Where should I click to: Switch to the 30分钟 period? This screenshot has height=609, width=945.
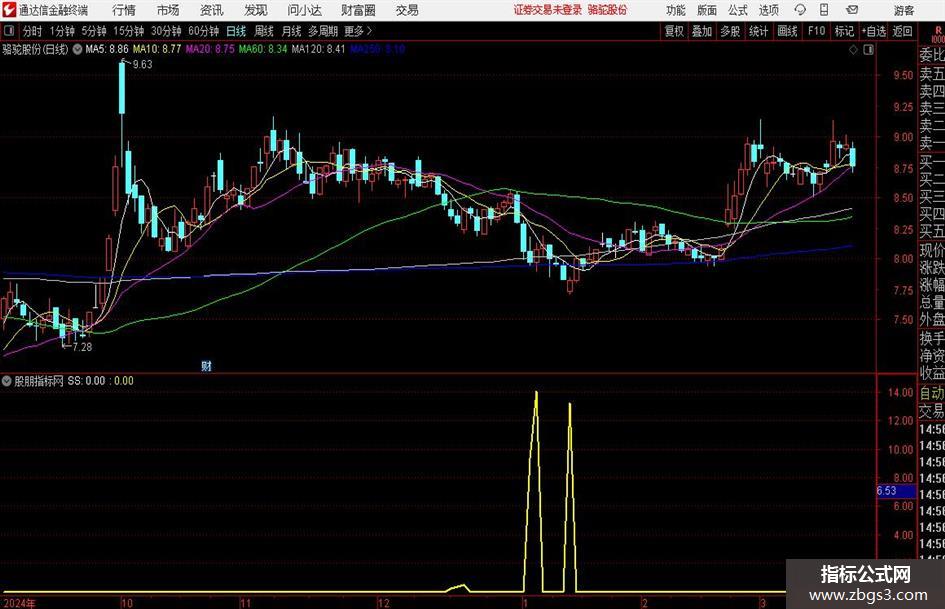[x=166, y=31]
